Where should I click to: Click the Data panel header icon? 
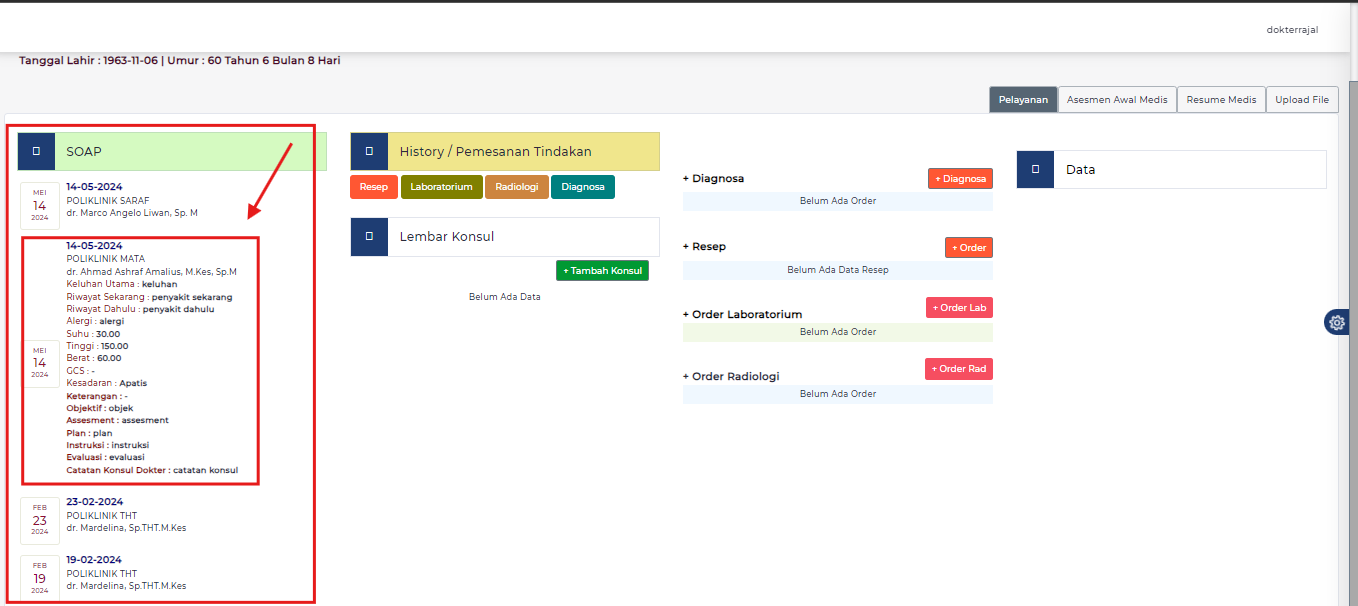click(x=1035, y=169)
